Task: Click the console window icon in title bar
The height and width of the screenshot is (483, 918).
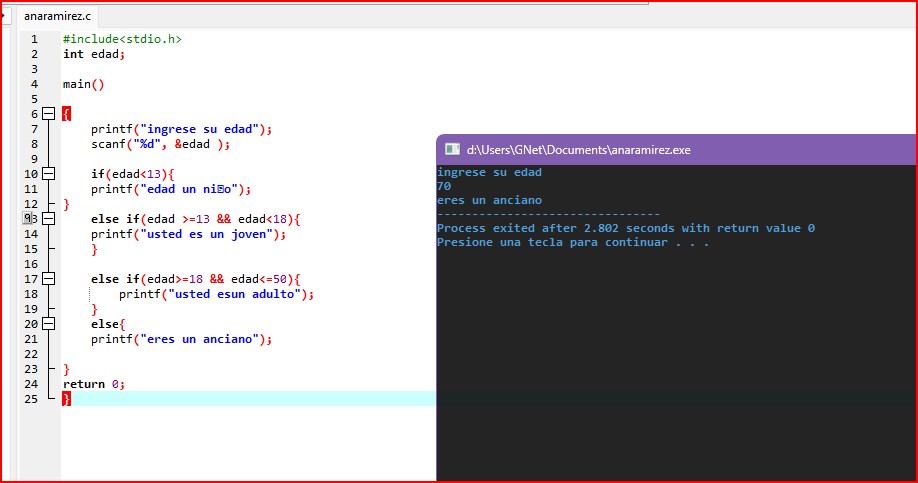Action: coord(453,150)
